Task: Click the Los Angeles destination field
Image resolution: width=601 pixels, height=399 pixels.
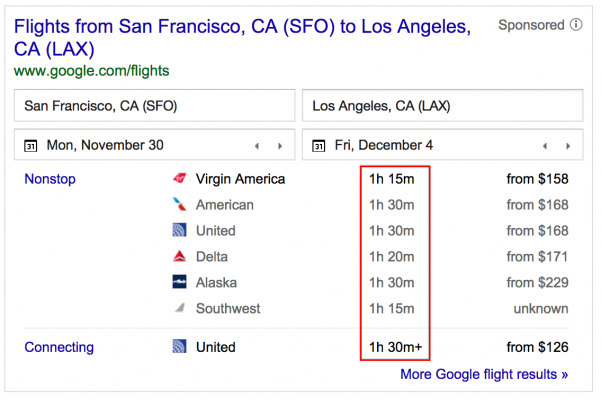Action: pyautogui.click(x=443, y=105)
